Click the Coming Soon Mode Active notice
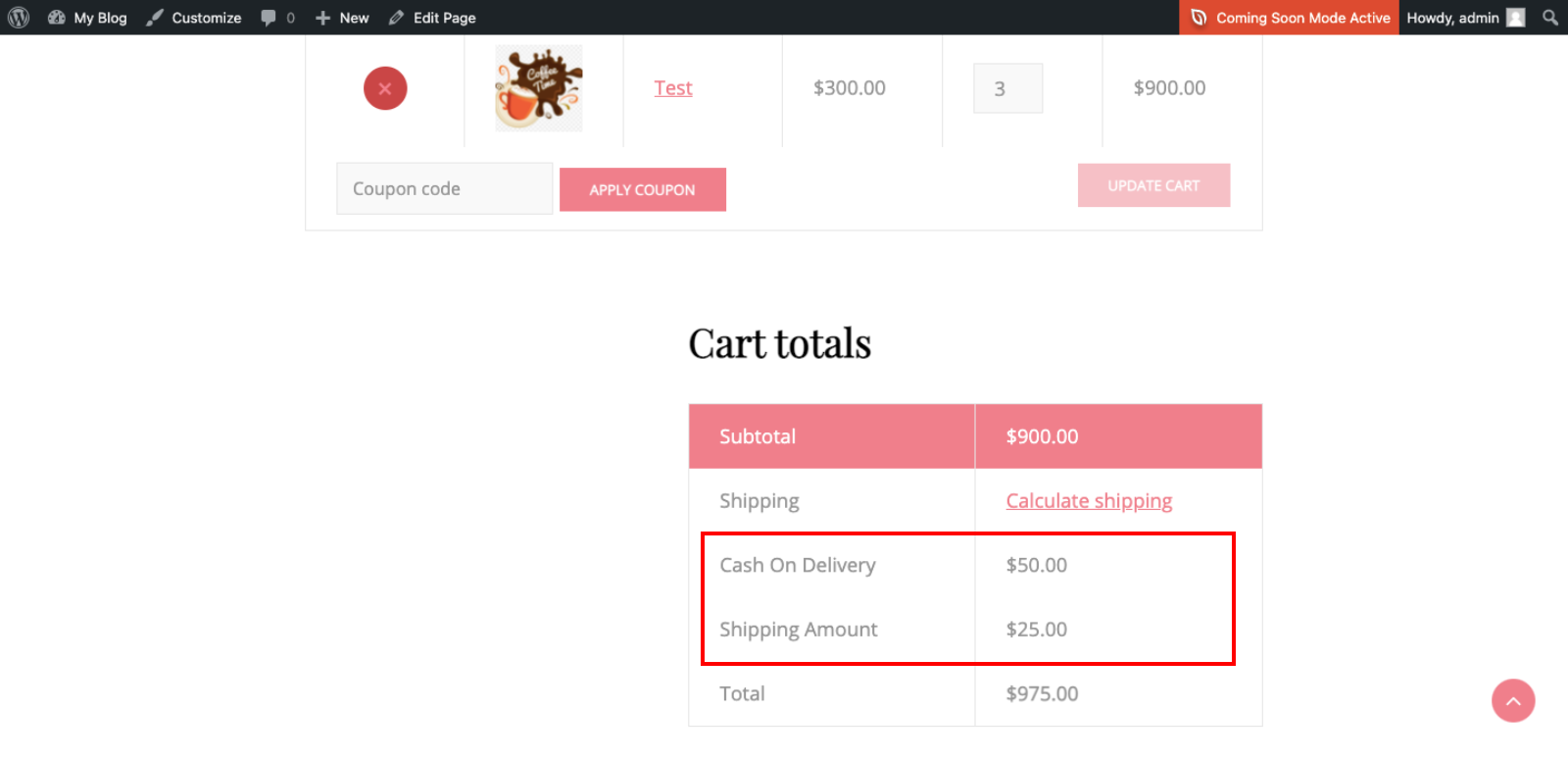 coord(1290,18)
